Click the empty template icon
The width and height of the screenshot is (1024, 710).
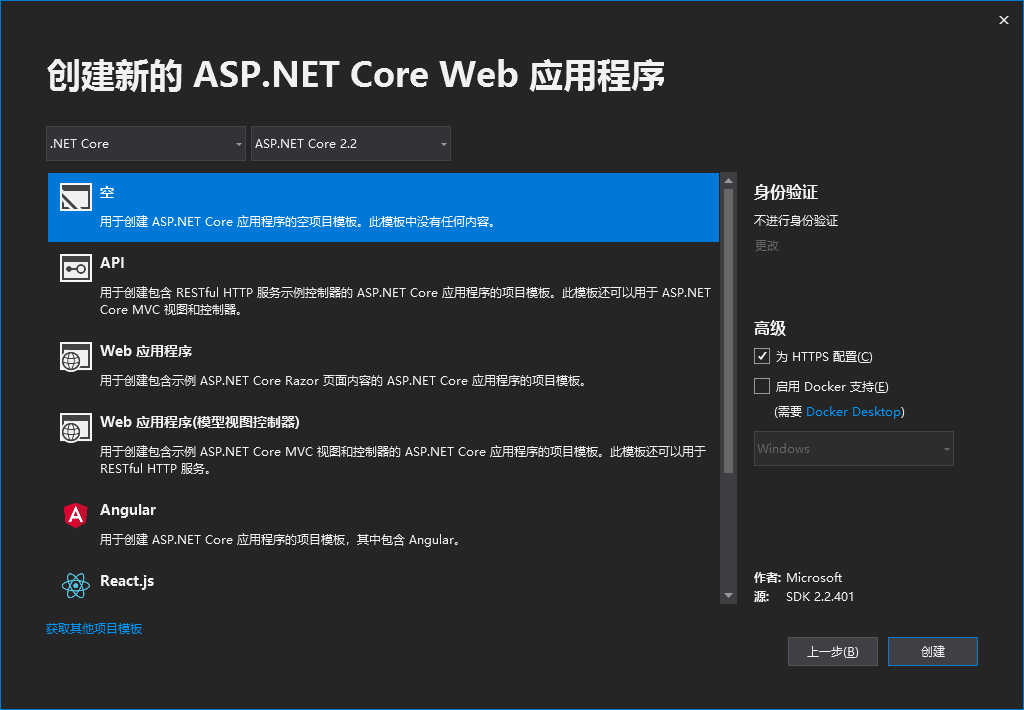(x=76, y=197)
